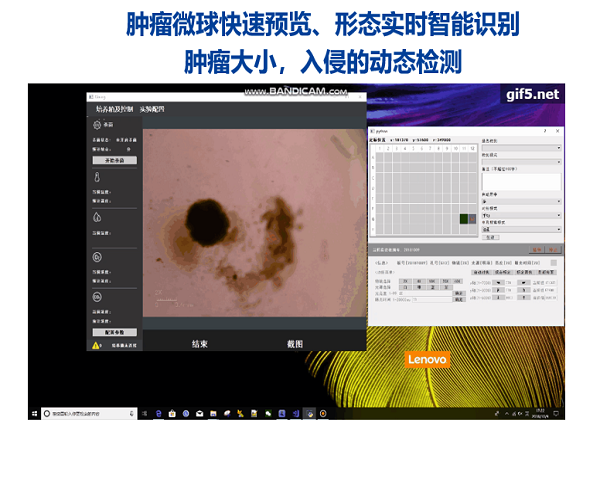
Task: Click 截图 to capture the image
Action: tap(295, 344)
